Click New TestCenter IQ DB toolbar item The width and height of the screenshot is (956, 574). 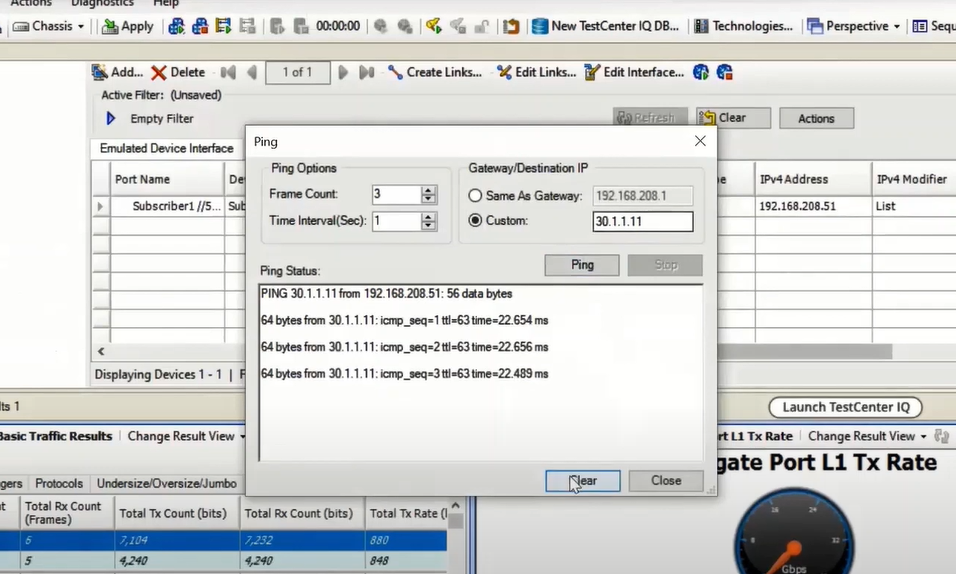tap(605, 26)
